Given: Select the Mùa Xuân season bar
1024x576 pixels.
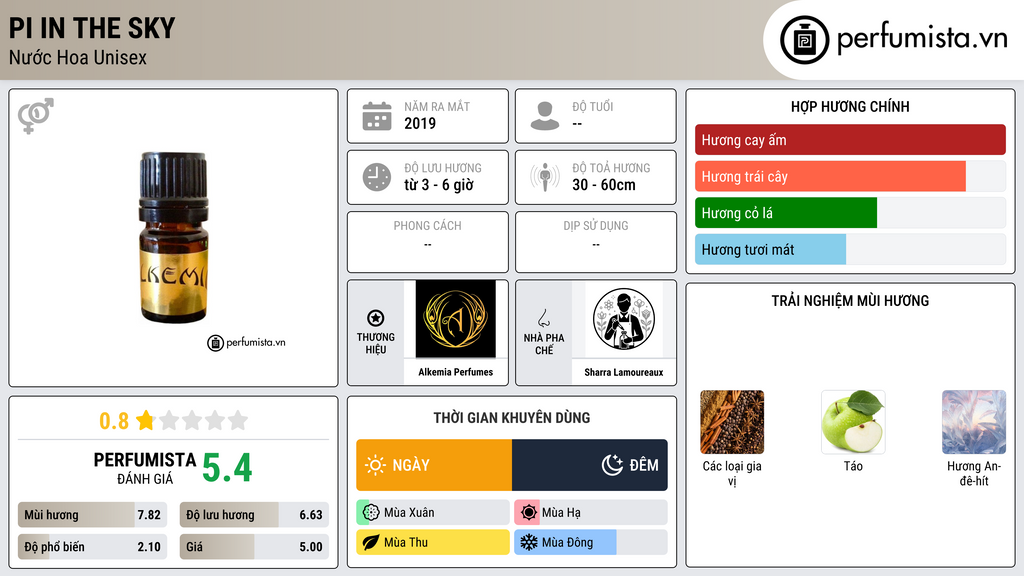Looking at the screenshot, I should click(432, 513).
